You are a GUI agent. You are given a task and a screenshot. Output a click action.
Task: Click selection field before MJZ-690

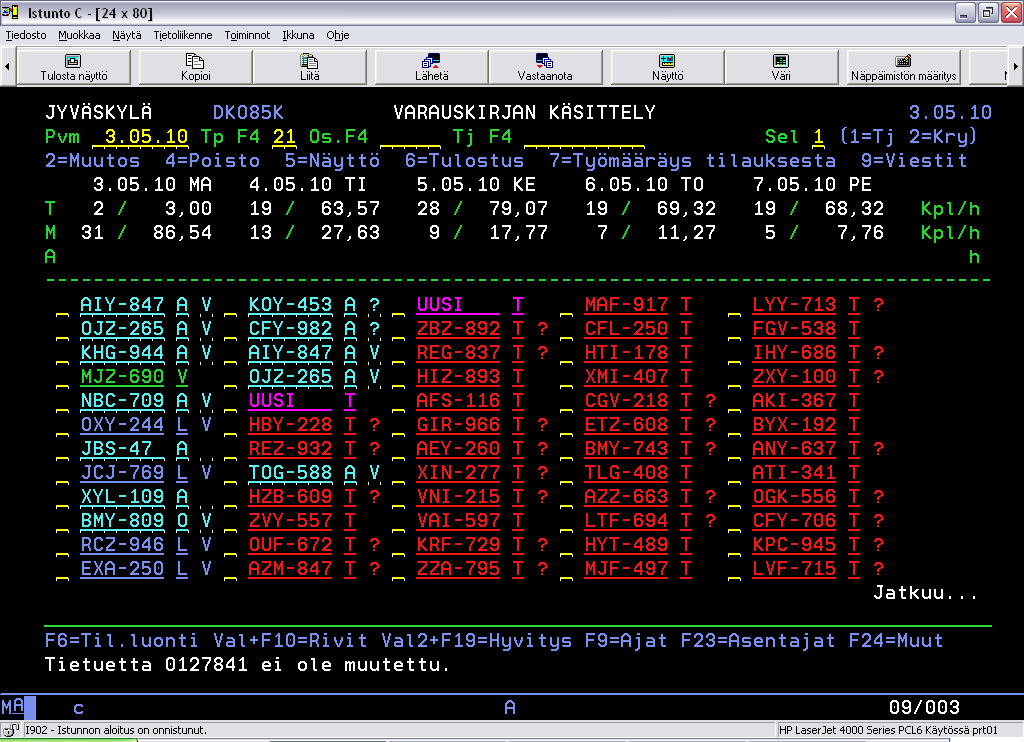(62, 377)
